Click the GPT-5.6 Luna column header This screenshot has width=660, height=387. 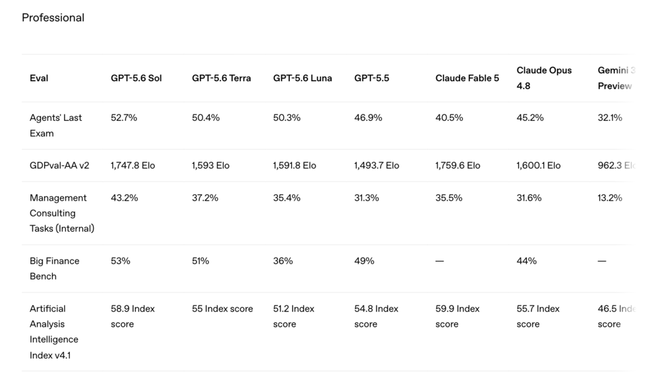click(x=302, y=78)
